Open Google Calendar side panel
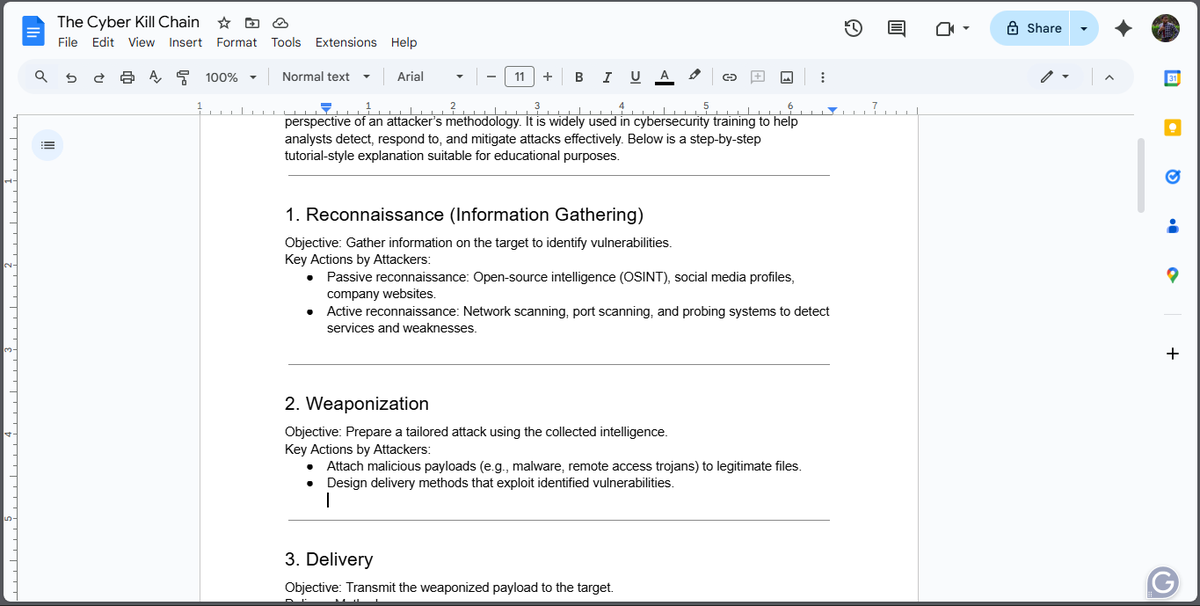 coord(1172,78)
